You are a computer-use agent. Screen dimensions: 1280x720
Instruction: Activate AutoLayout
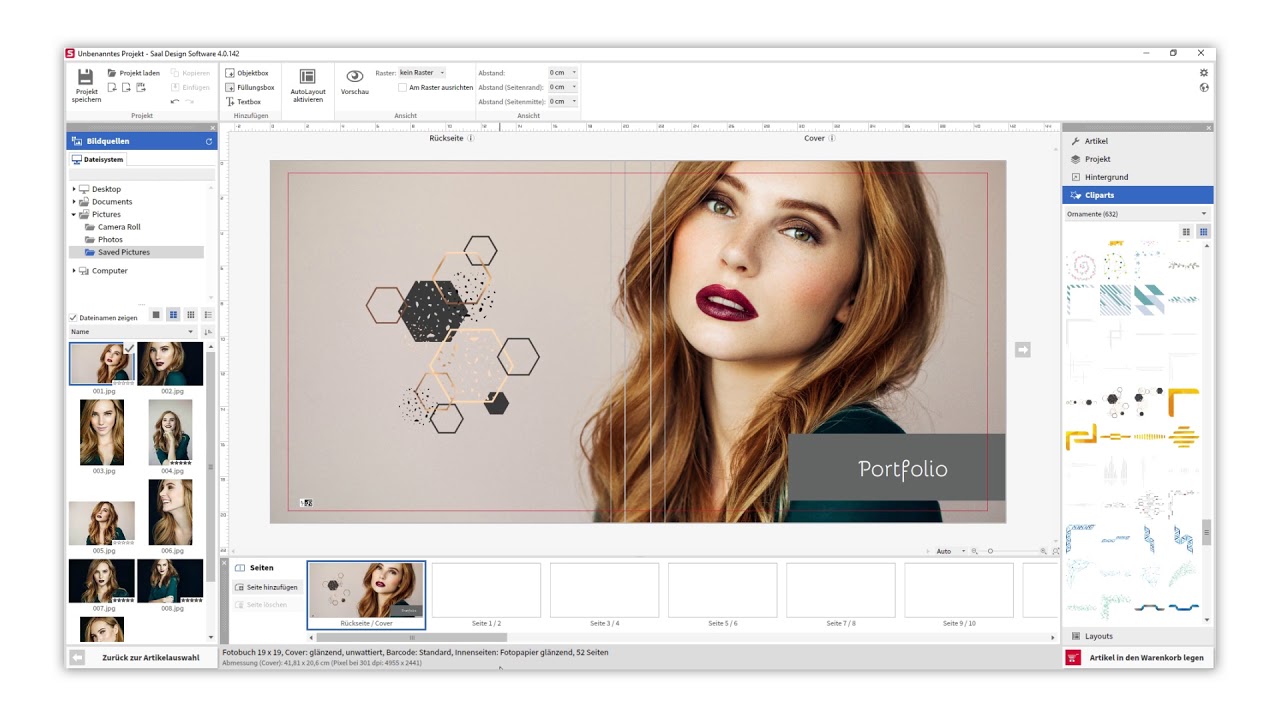coord(307,85)
